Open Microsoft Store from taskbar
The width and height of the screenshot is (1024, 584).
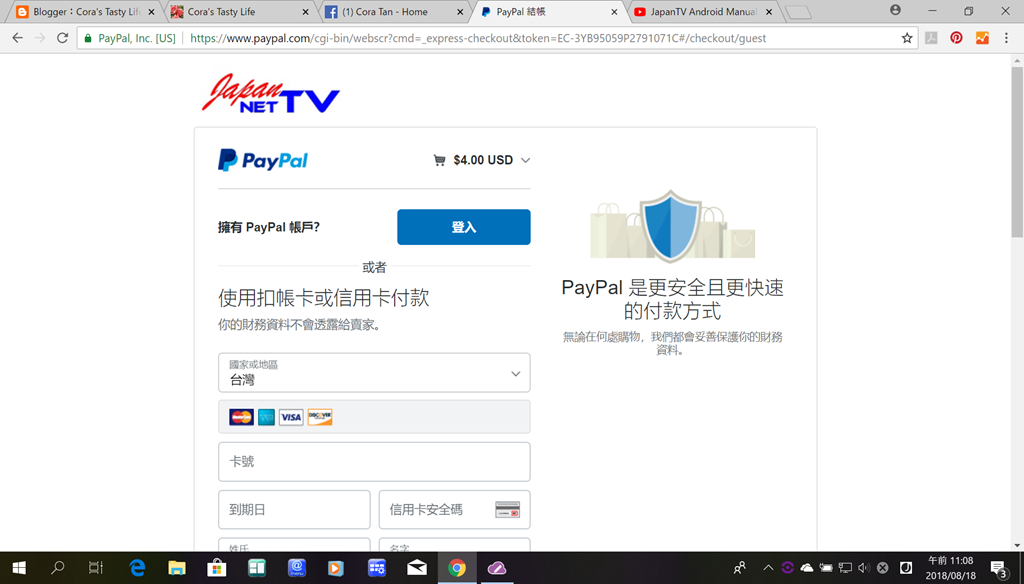pyautogui.click(x=216, y=568)
